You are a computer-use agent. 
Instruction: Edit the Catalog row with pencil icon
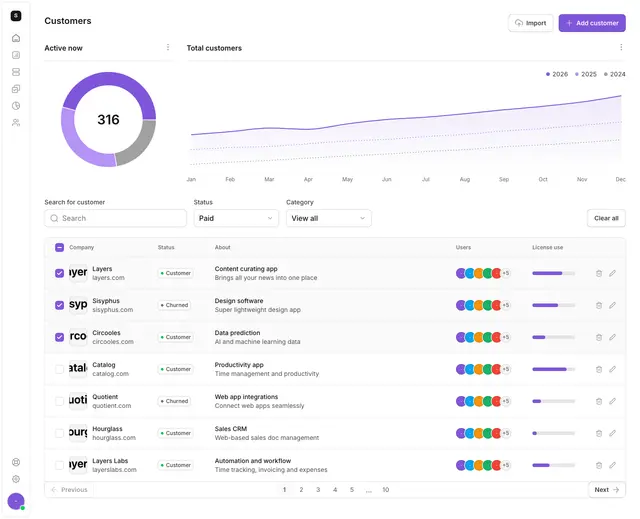pyautogui.click(x=612, y=369)
